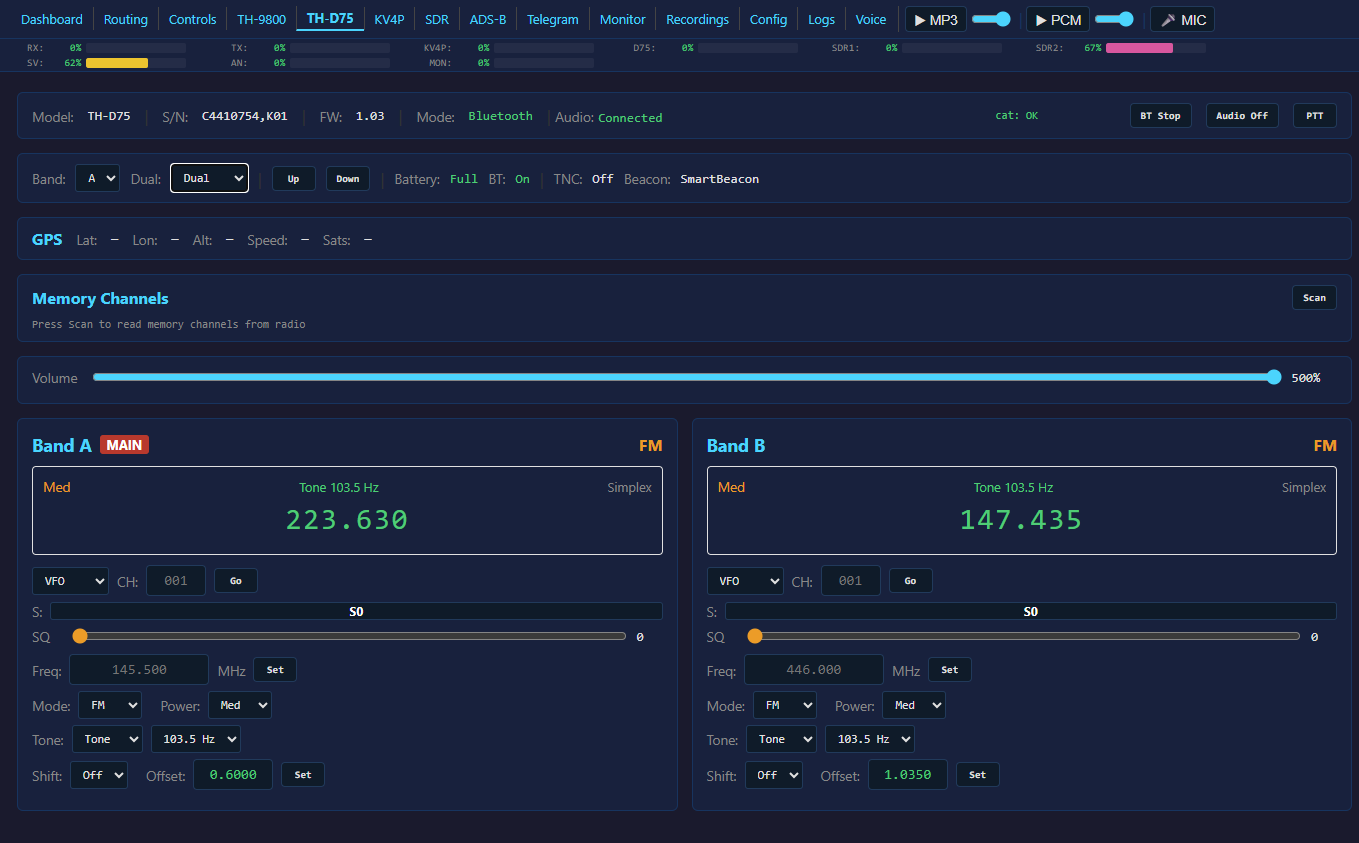Open Band A Mode dropdown
Image resolution: width=1359 pixels, height=843 pixels.
click(110, 705)
